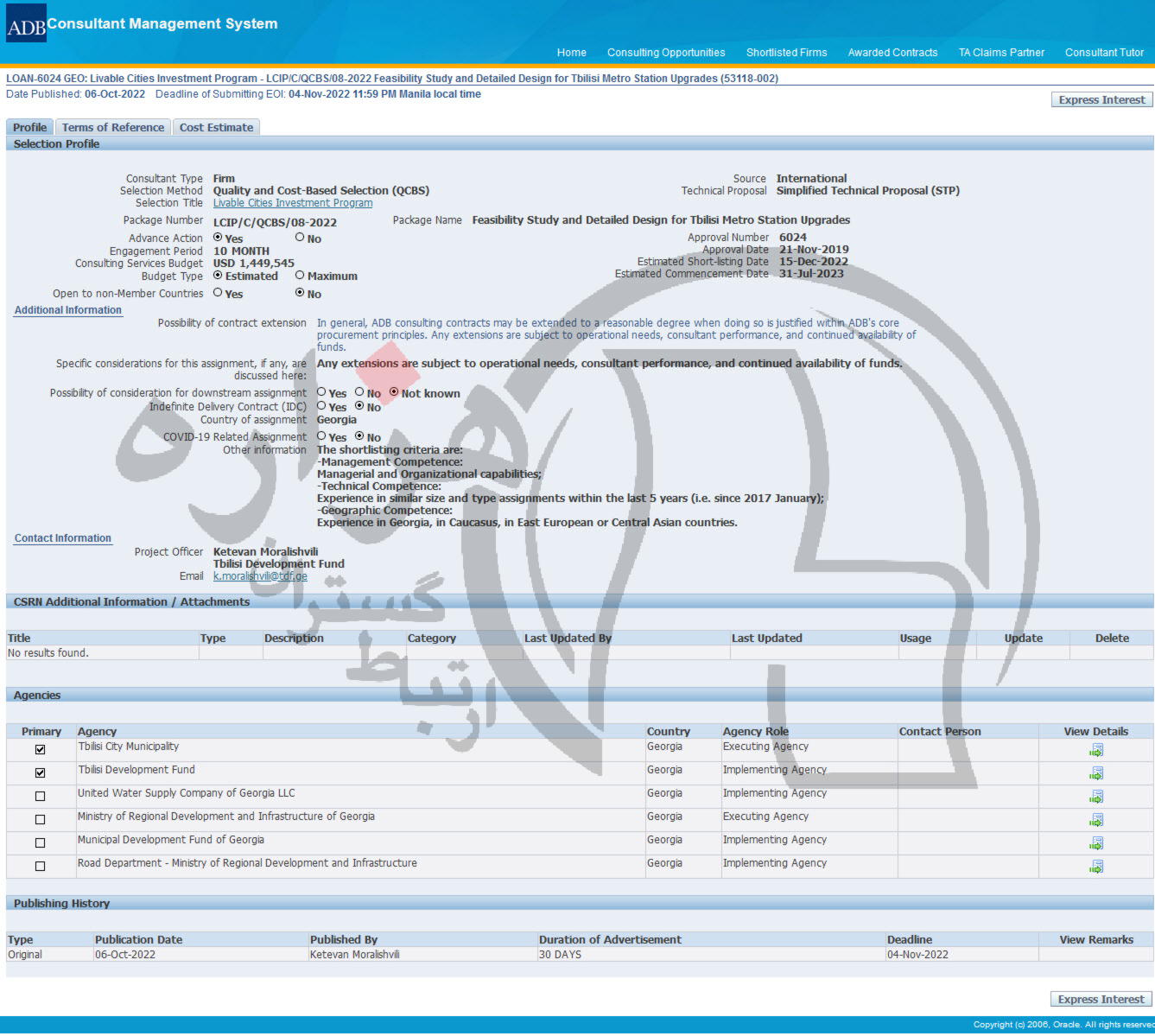
Task: Click the Category column header
Action: pyautogui.click(x=432, y=639)
